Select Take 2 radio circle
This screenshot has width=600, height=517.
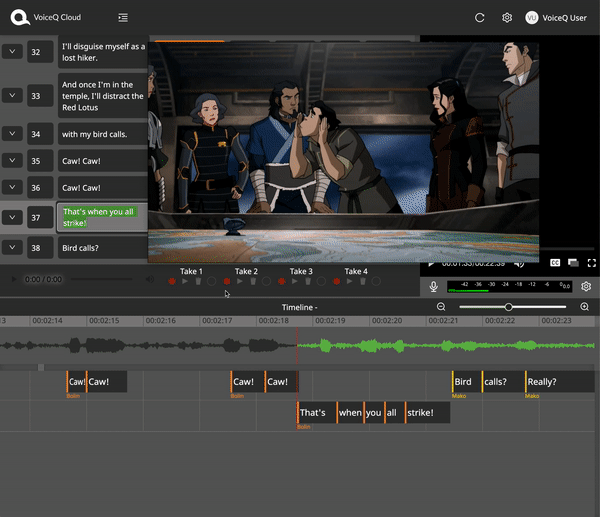coord(266,281)
